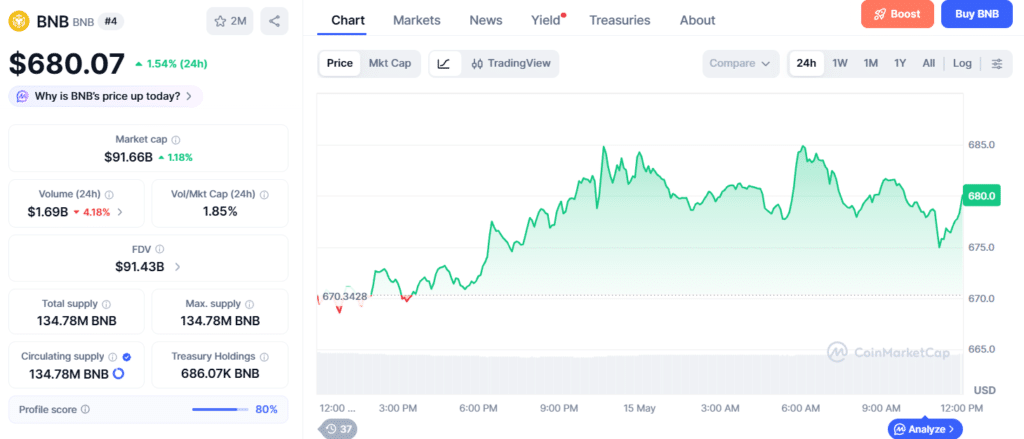
Task: Select 1Y time range
Action: tap(900, 63)
